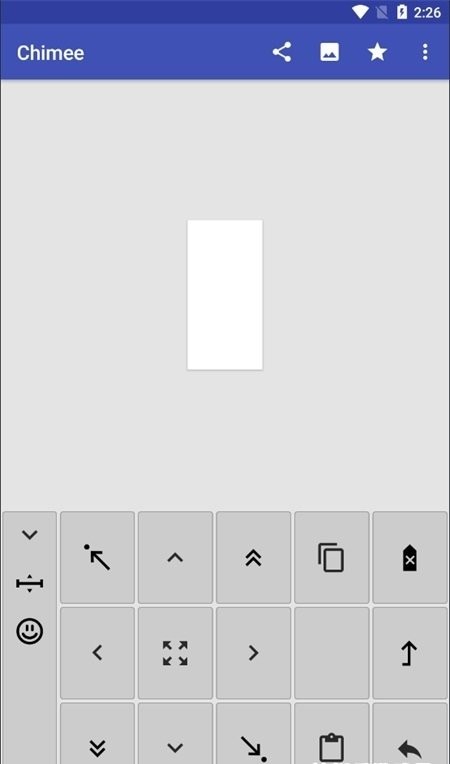450x764 pixels.
Task: Tap the delete key with x
Action: (410, 557)
